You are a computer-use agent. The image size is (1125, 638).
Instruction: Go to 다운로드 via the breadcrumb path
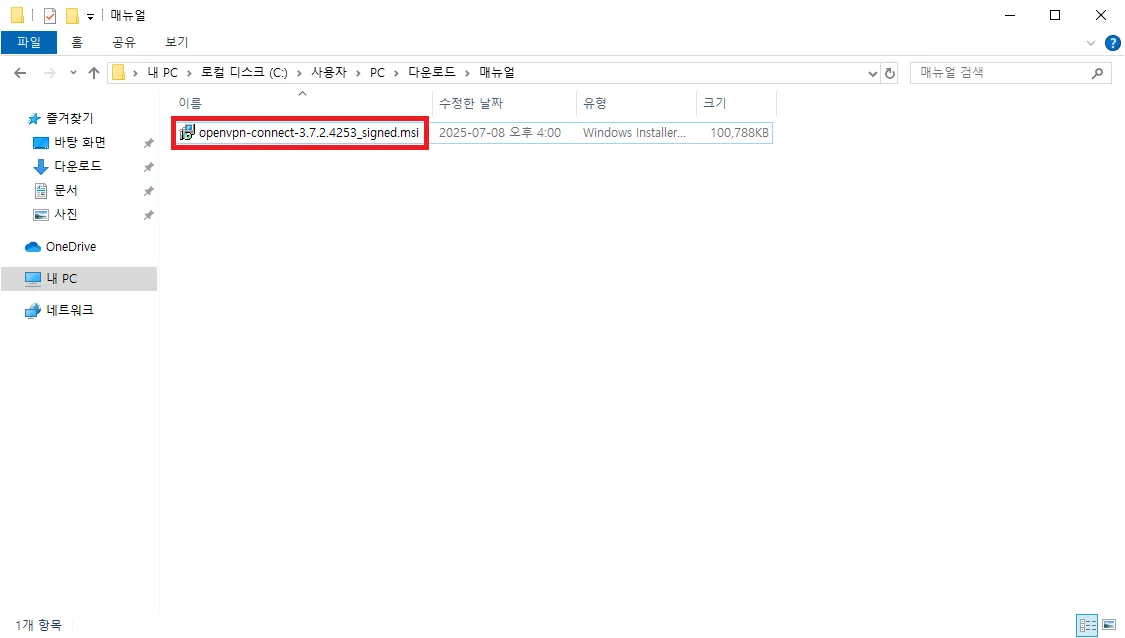[433, 72]
